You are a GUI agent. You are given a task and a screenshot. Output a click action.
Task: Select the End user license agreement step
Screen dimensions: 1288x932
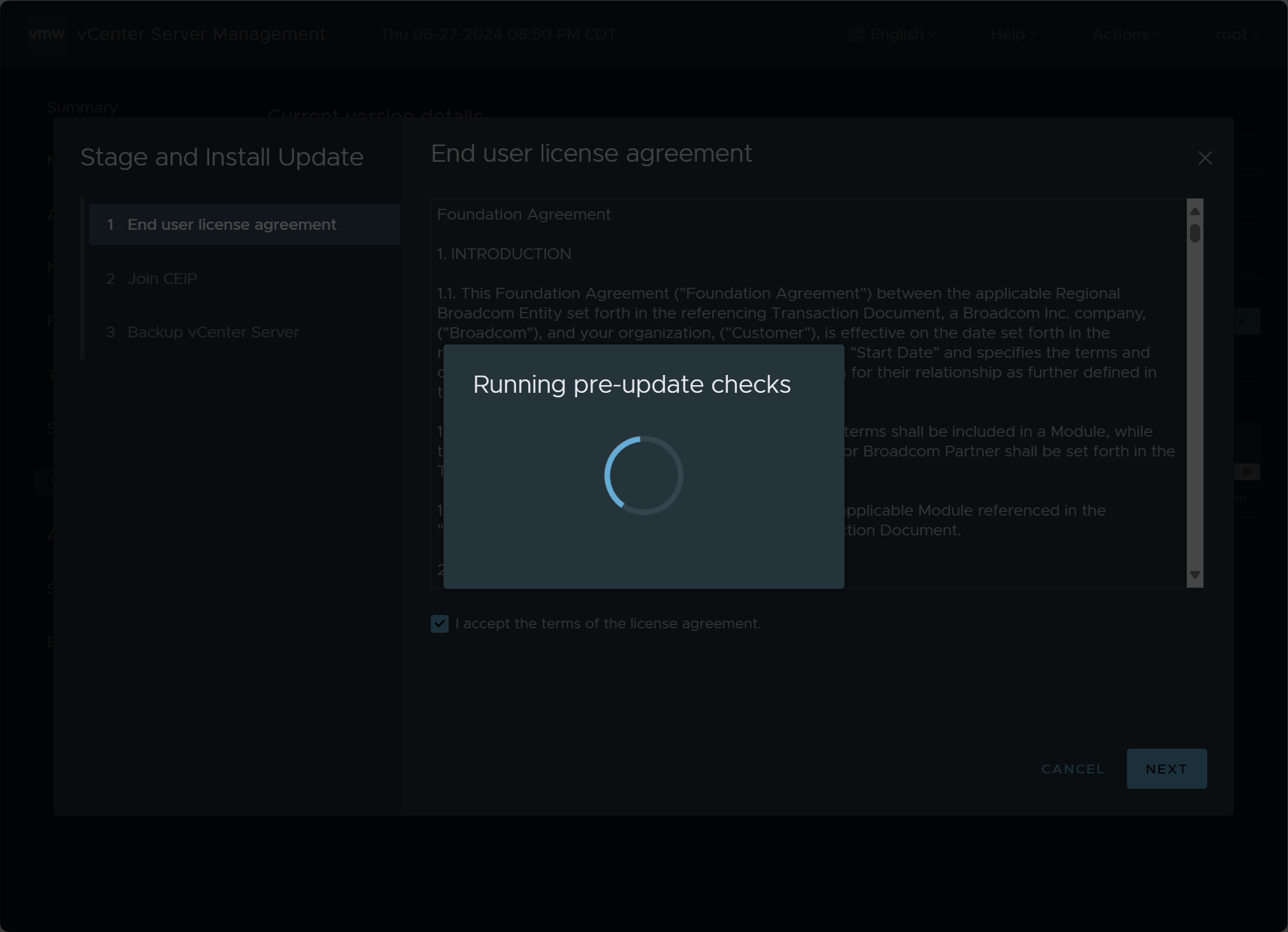[x=232, y=225]
